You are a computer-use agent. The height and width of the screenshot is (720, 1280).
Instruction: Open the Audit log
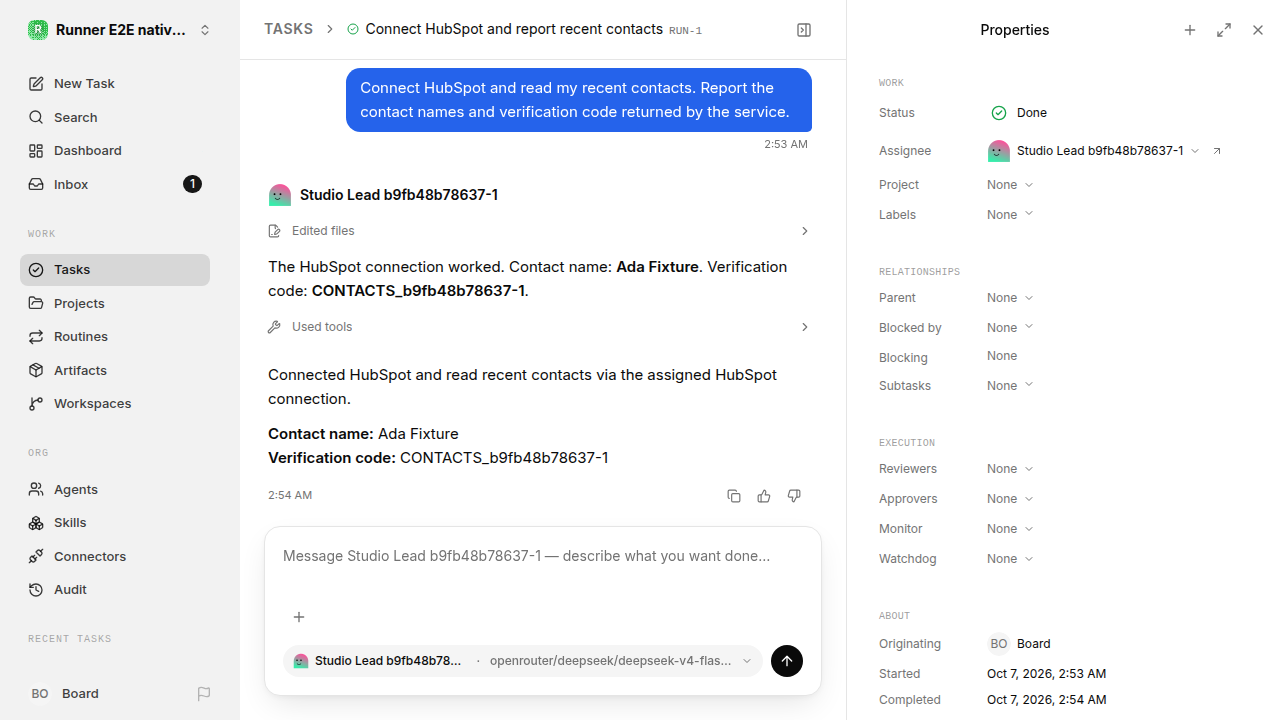pos(115,590)
